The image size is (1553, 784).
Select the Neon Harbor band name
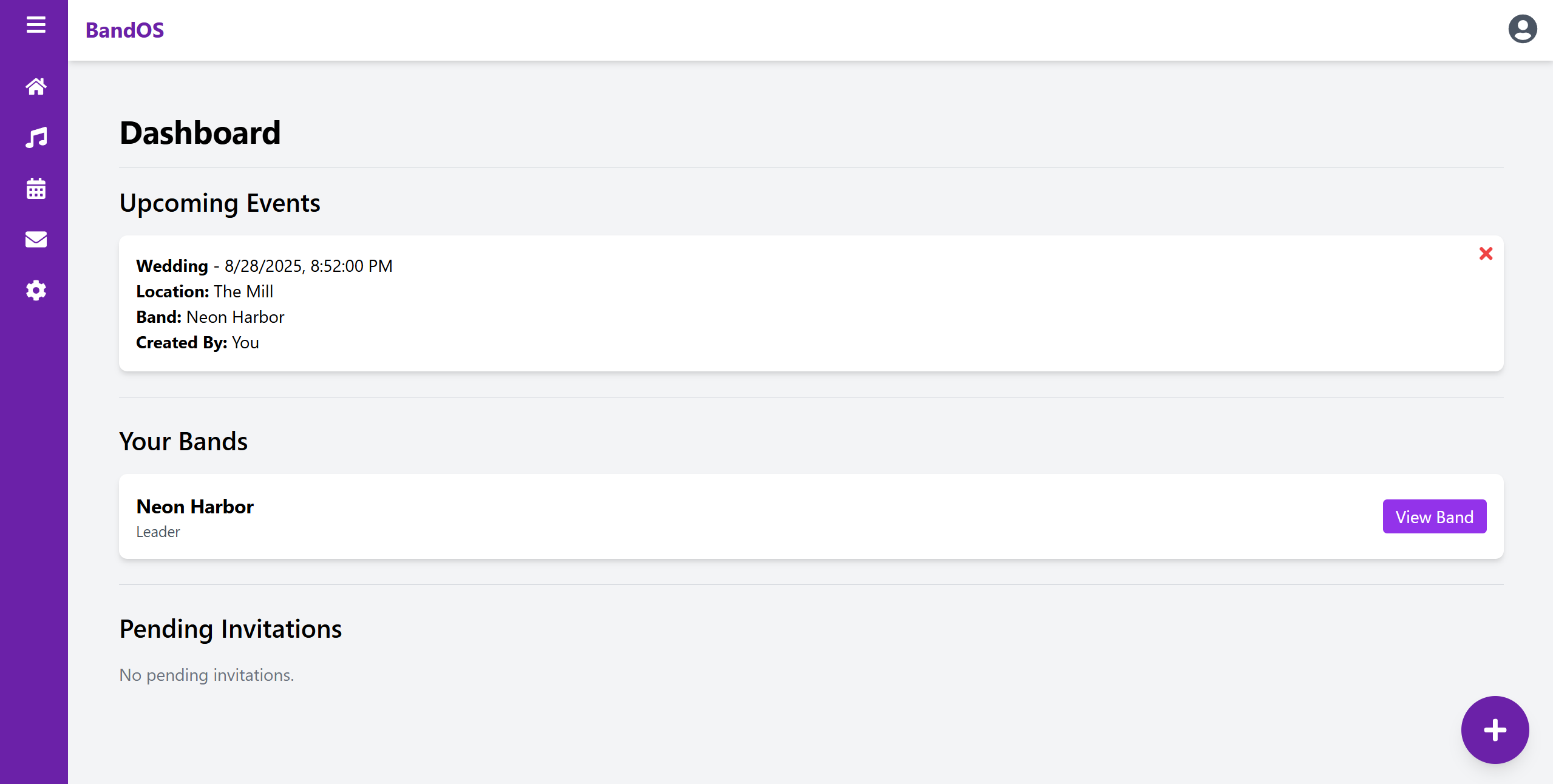point(195,507)
